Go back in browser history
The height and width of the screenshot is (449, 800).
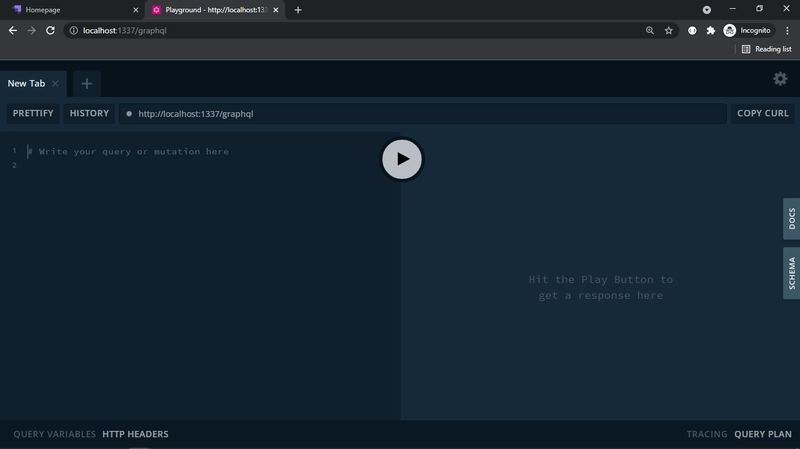pos(13,31)
